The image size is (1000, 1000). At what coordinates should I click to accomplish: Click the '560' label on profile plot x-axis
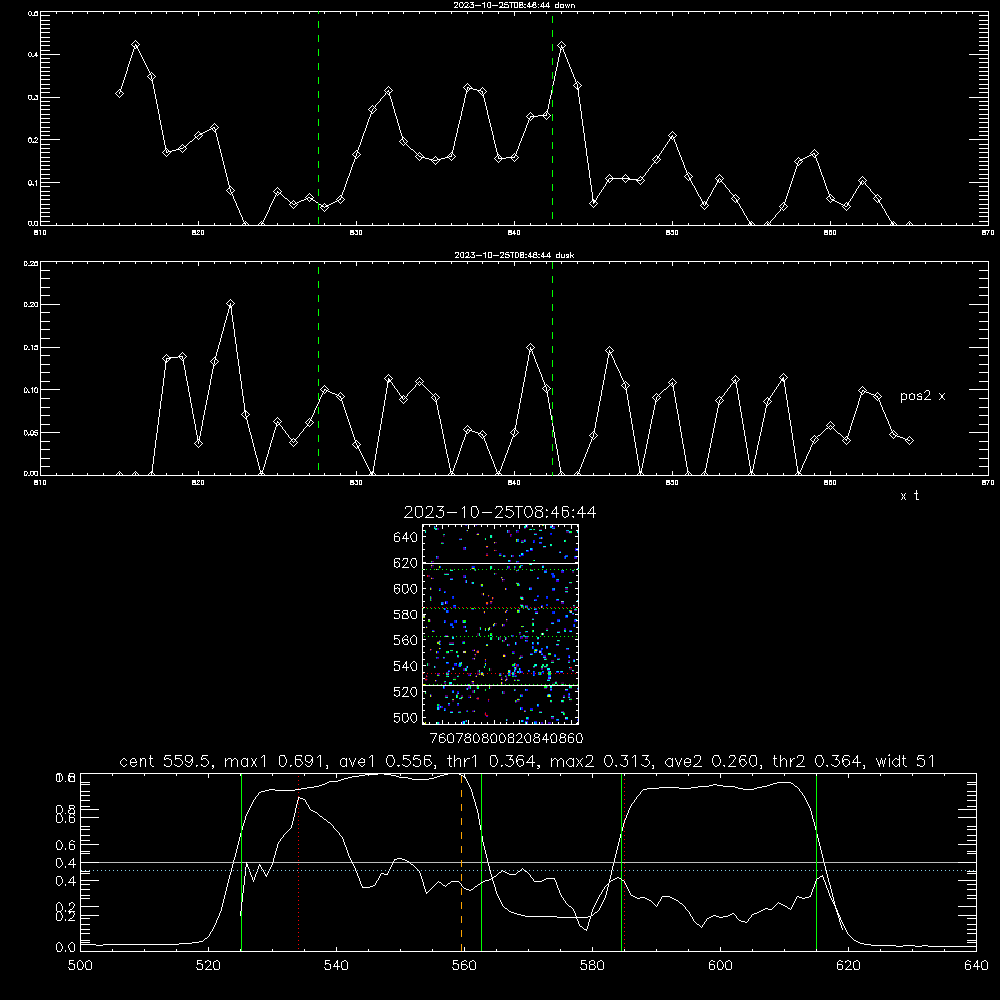click(464, 966)
